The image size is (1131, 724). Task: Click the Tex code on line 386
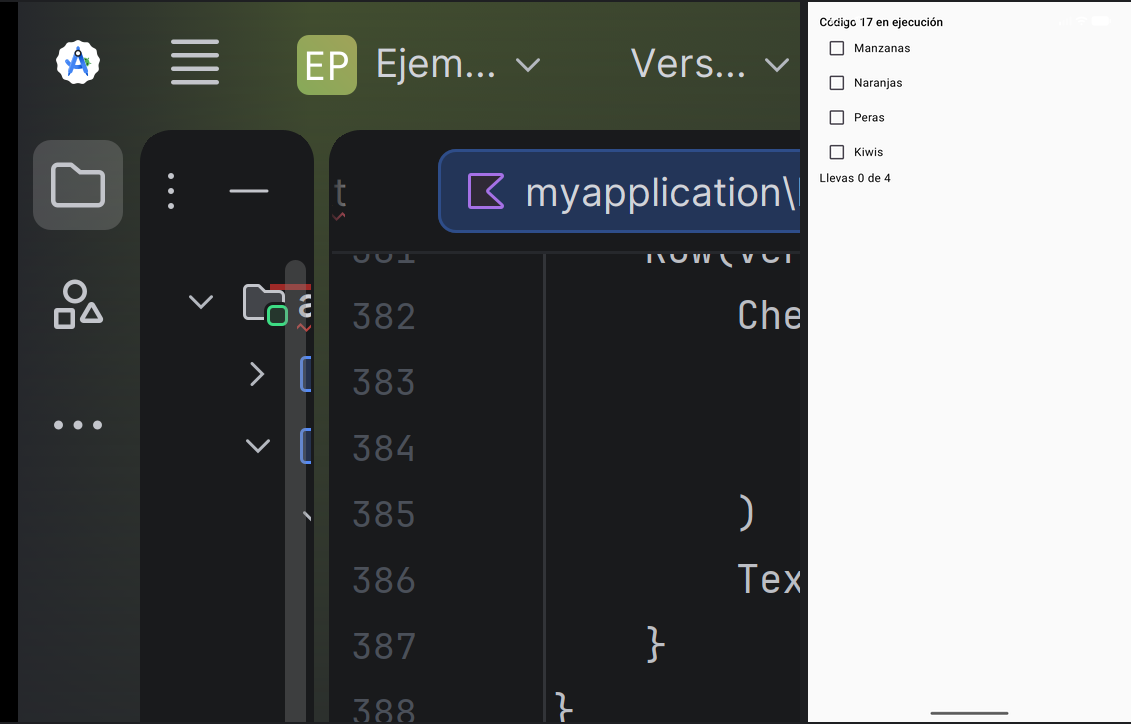tap(769, 580)
